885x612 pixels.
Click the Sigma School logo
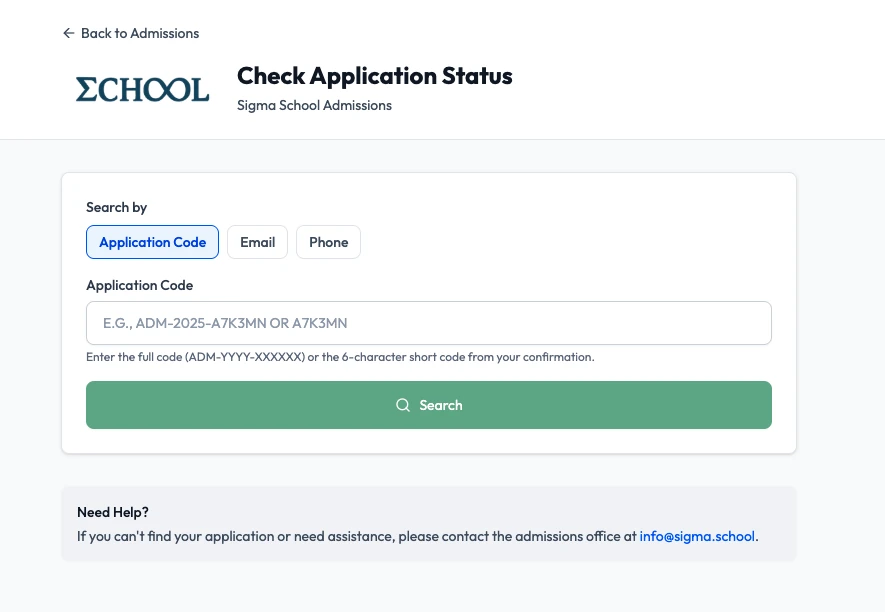tap(142, 90)
